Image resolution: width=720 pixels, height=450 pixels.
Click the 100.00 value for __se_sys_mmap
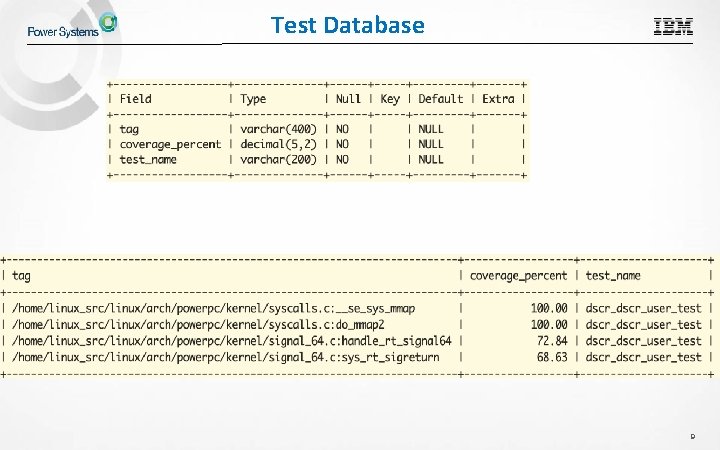[x=549, y=308]
